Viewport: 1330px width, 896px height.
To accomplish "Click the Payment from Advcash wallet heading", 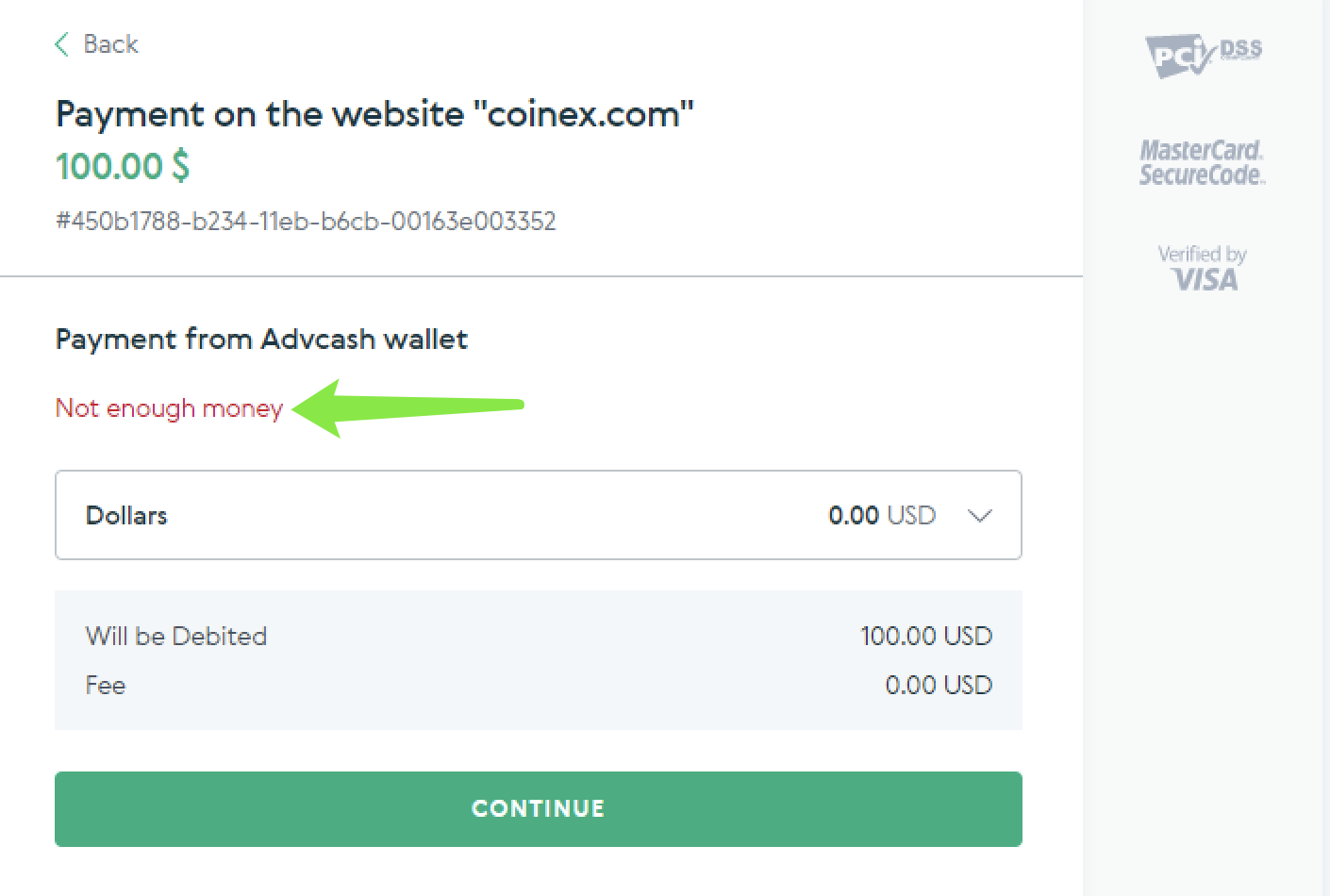I will coord(261,339).
